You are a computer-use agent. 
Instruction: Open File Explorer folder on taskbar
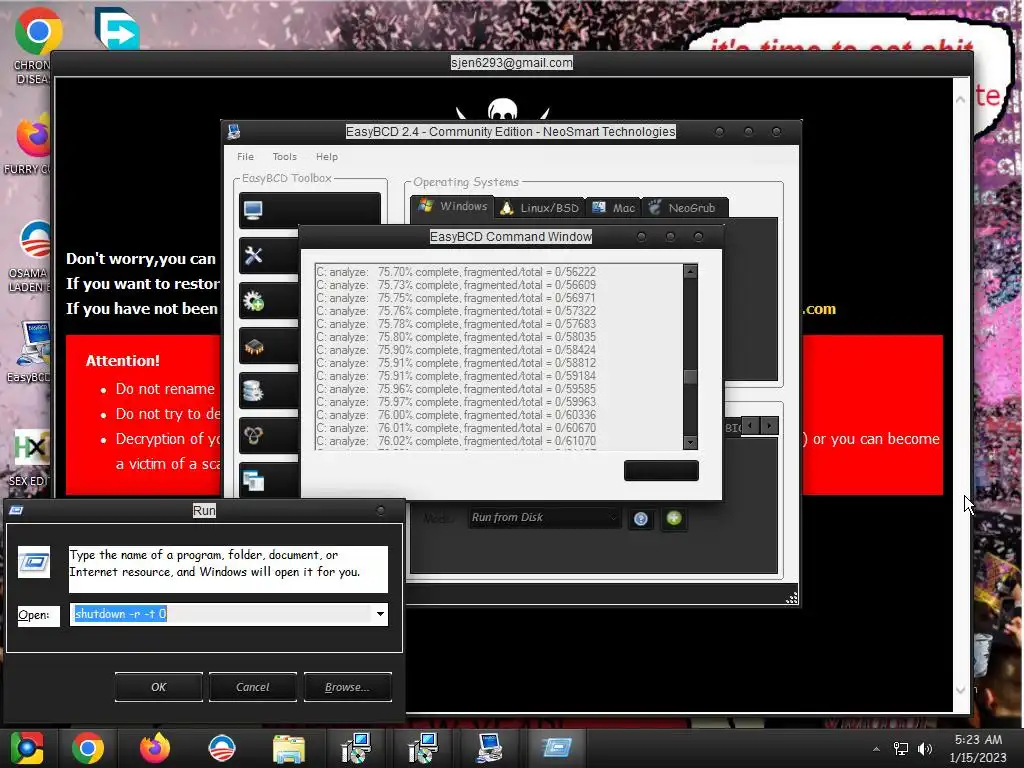point(289,748)
